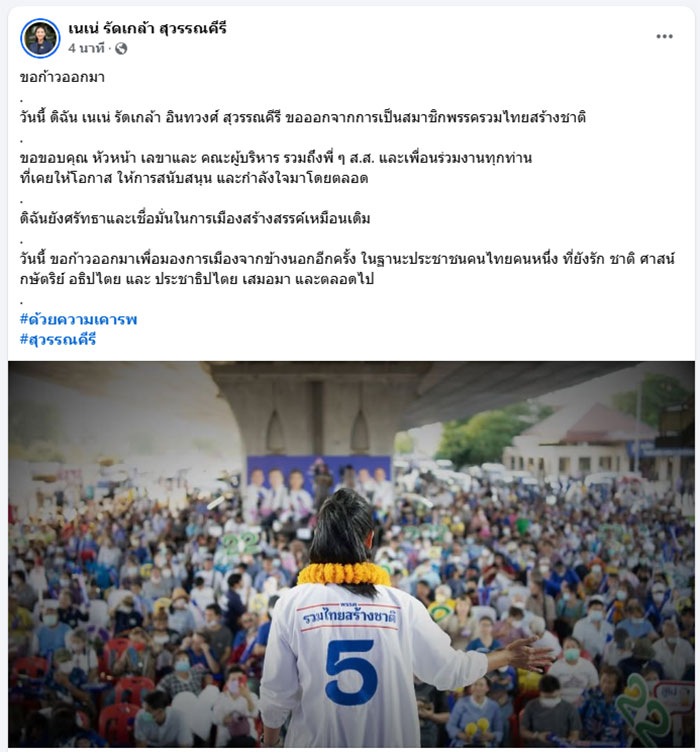Click the blue number 5 on shirt
Screen dimensions: 700x752
(351, 672)
